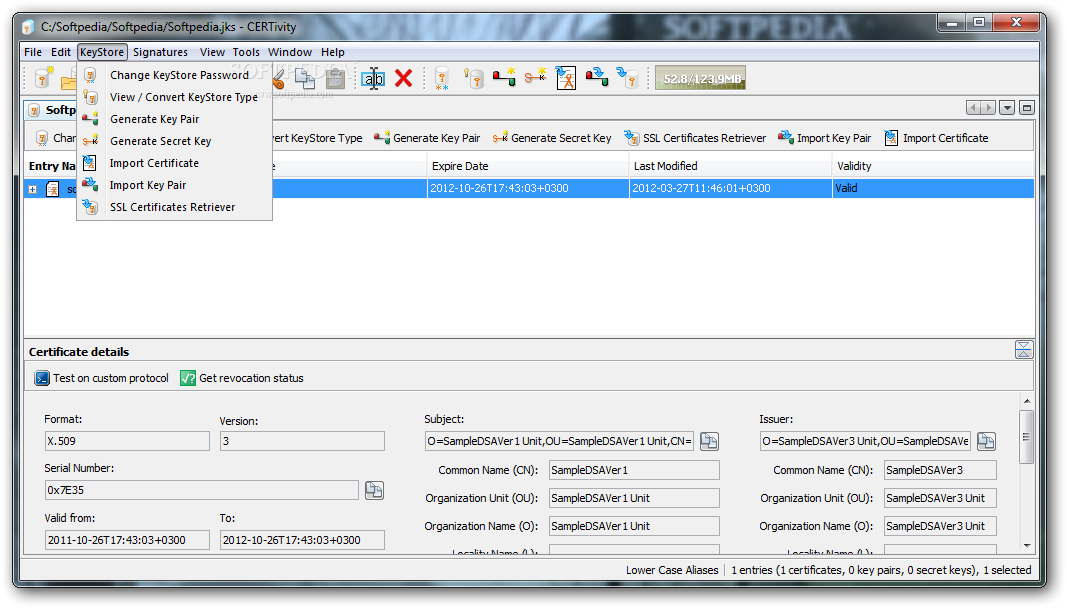Click the Get revocation status button
Screen dimensions: 1067x608
(242, 378)
